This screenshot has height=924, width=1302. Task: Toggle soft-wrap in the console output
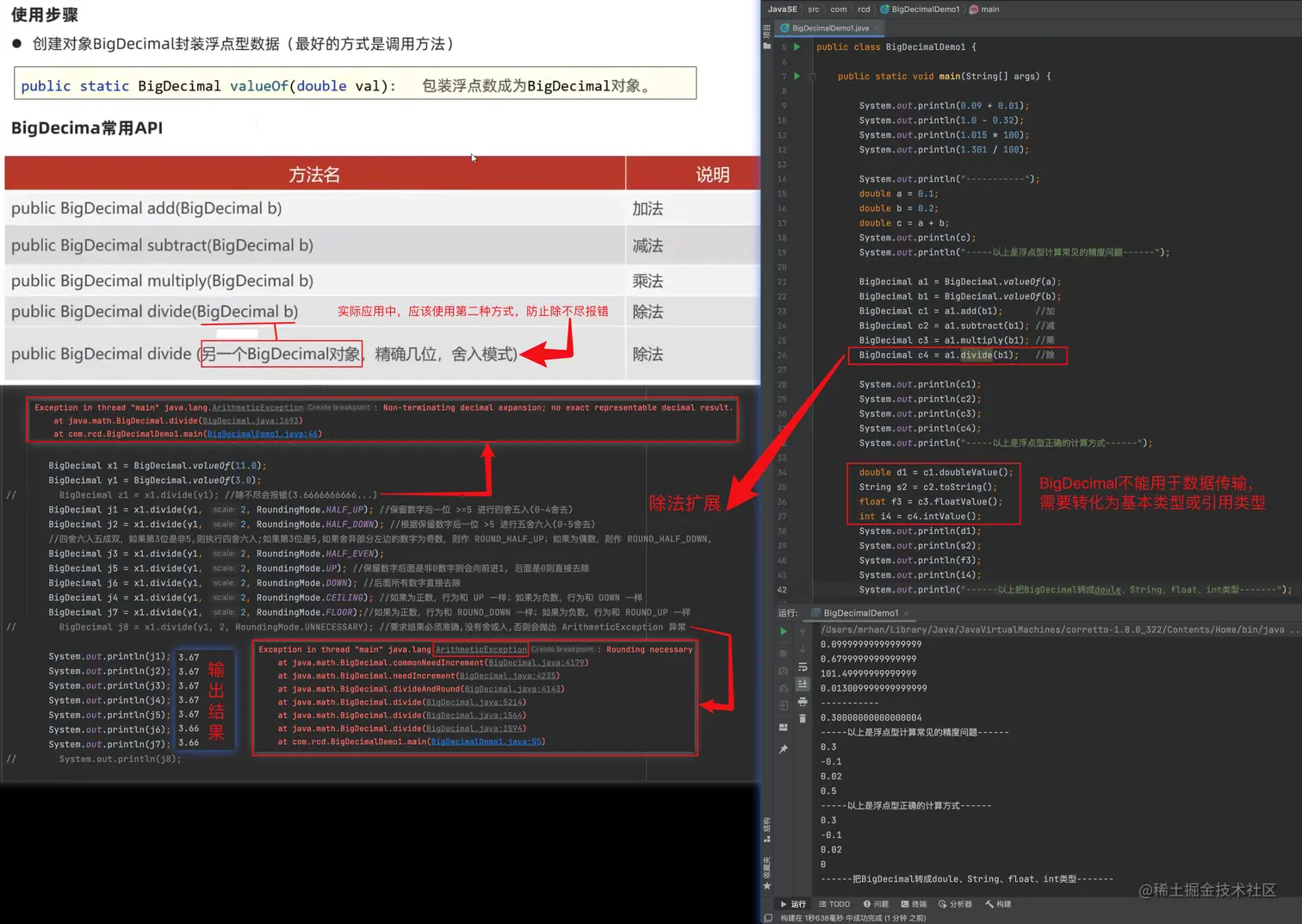[x=803, y=667]
